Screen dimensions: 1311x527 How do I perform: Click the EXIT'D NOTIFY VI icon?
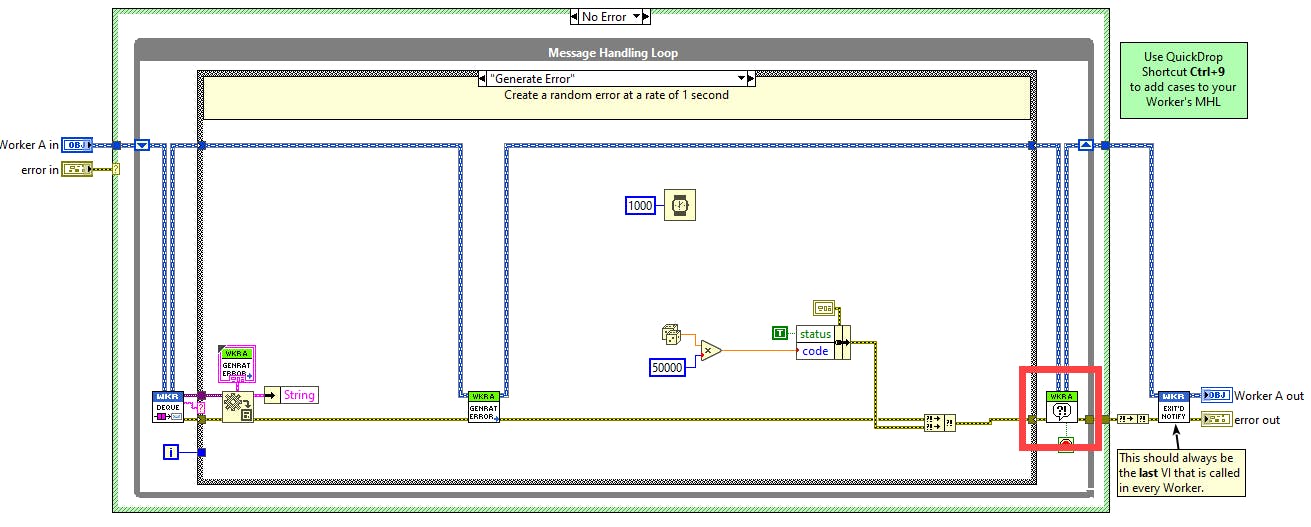[x=1172, y=407]
